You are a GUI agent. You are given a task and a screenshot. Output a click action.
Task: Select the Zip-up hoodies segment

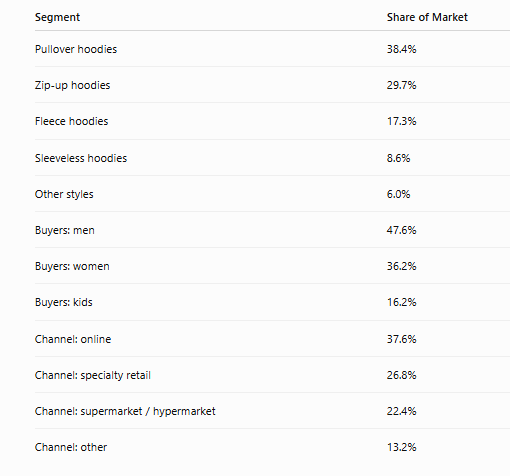(72, 85)
